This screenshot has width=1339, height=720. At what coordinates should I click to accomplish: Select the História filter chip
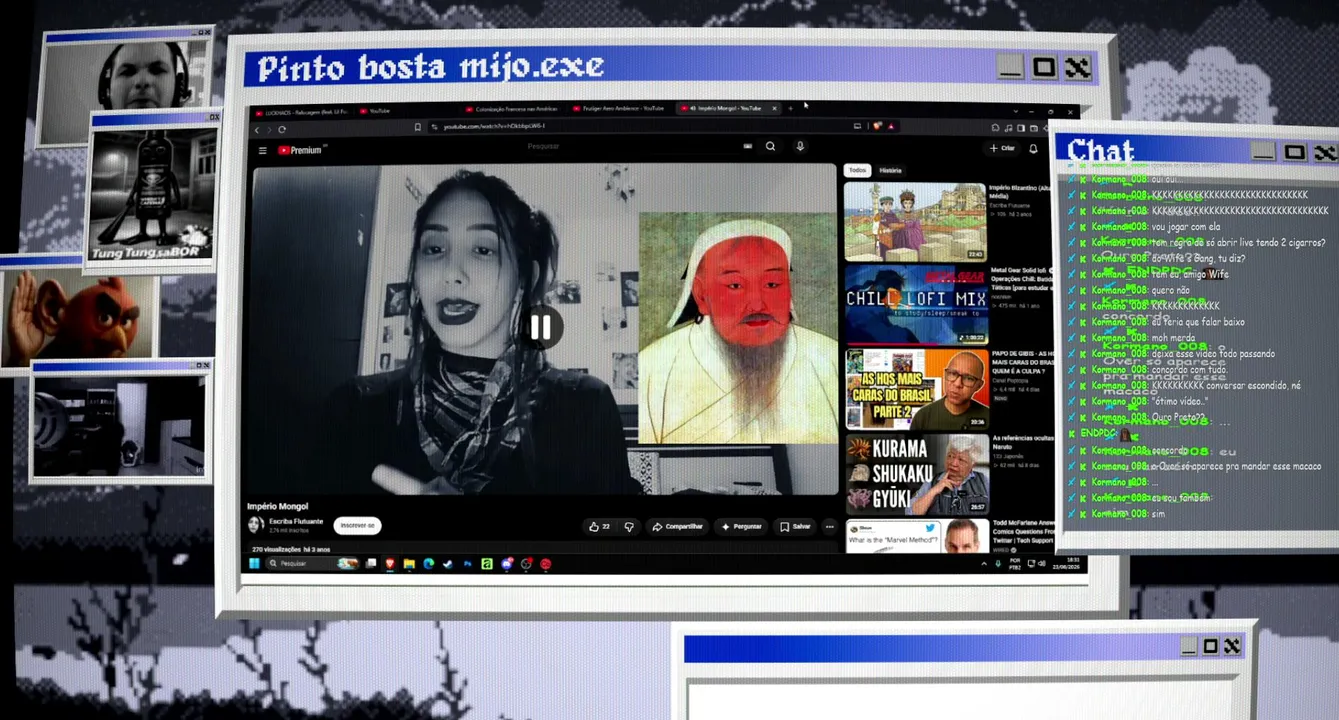[x=890, y=170]
